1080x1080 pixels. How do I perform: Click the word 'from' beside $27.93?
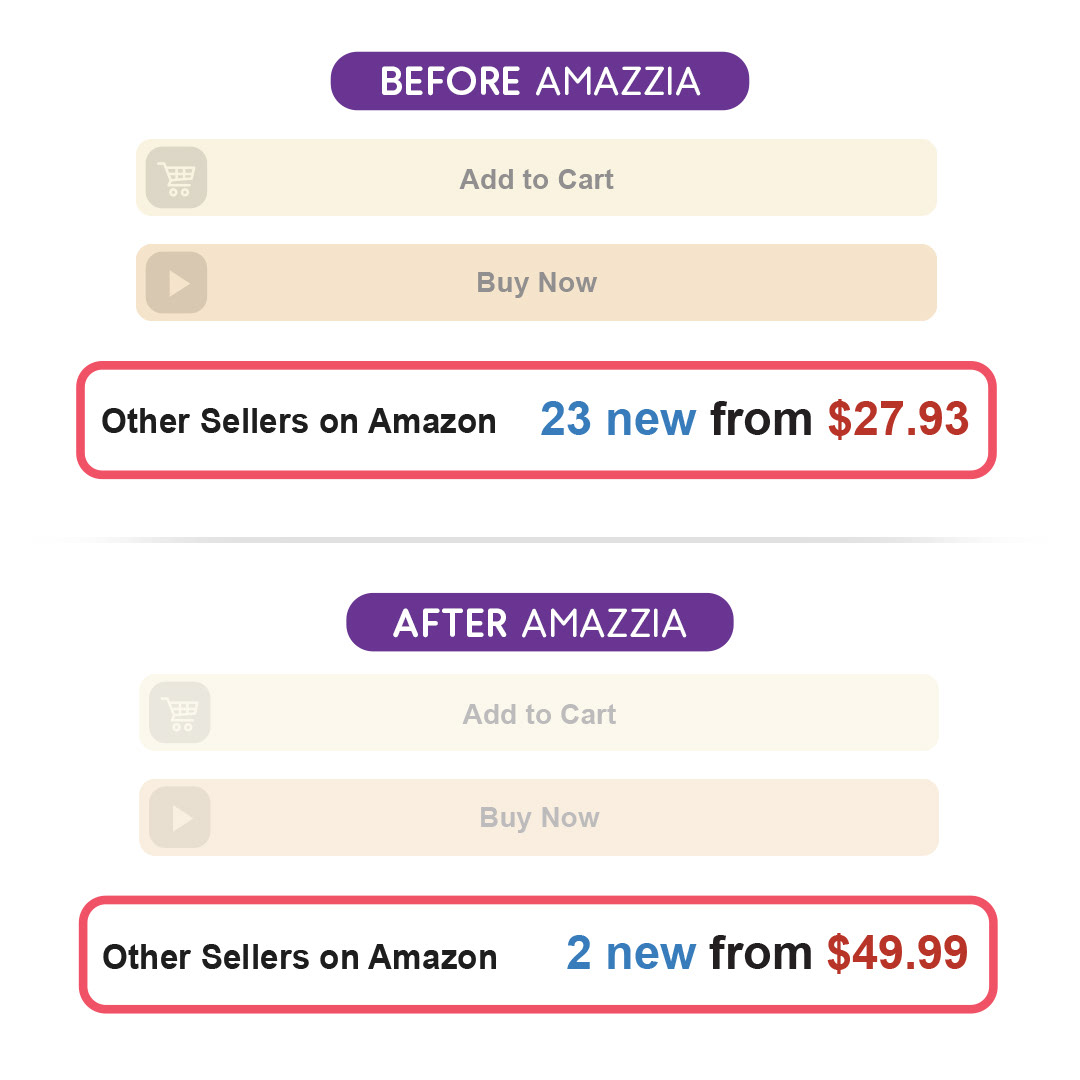(x=761, y=419)
